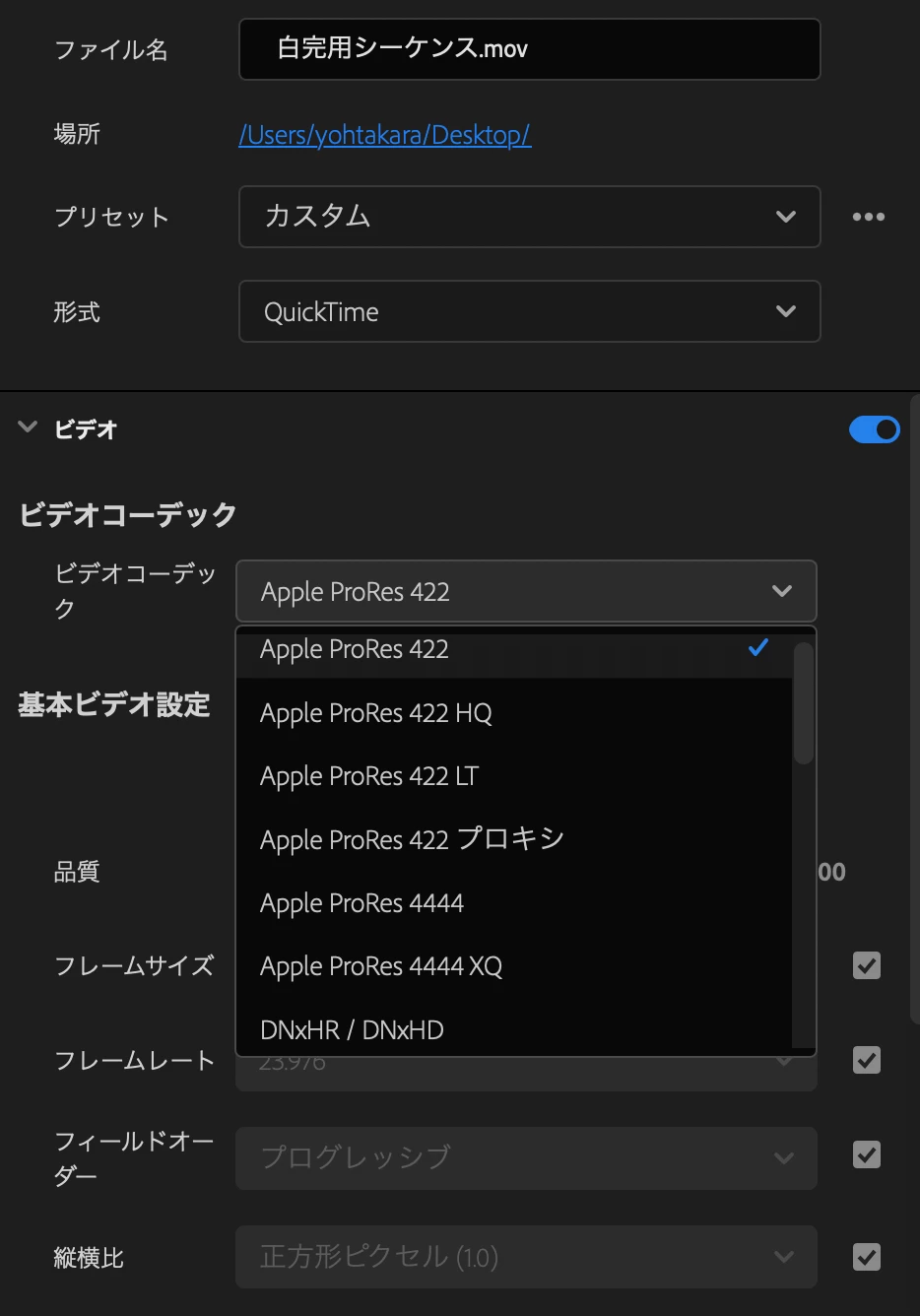This screenshot has width=920, height=1316.
Task: Open the 形式 dropdown showing QuickTime
Action: pyautogui.click(x=529, y=311)
